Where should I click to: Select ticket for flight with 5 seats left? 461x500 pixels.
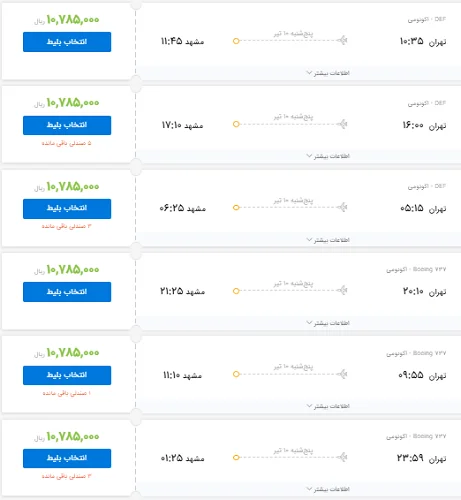pos(67,125)
